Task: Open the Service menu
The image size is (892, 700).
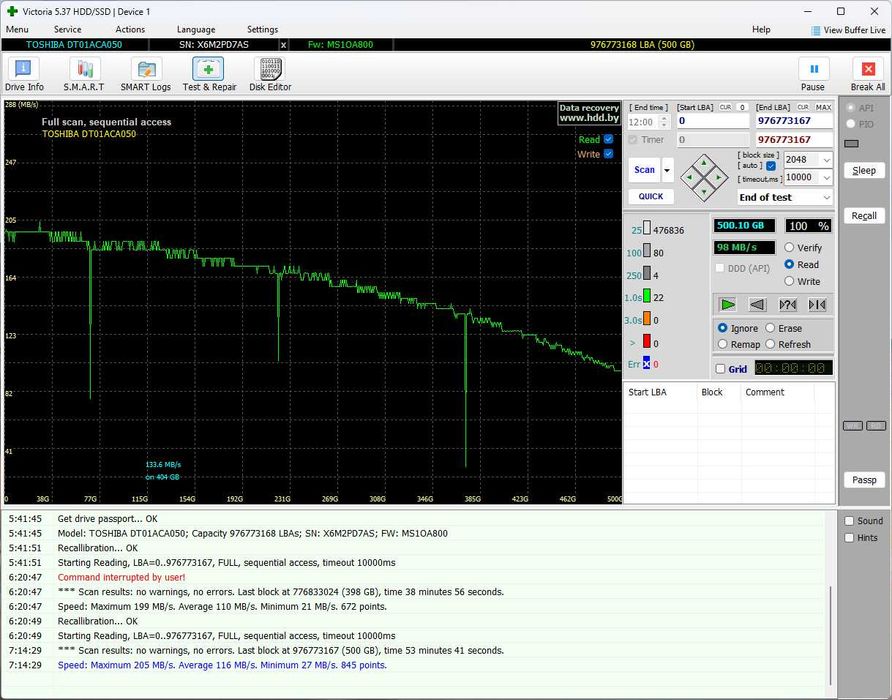Action: (x=67, y=30)
